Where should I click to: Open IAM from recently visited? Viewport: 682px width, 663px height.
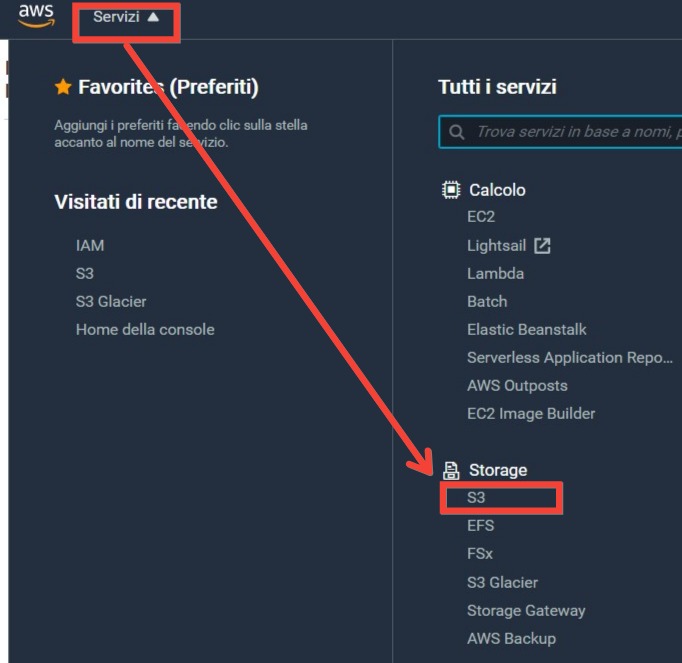point(90,246)
